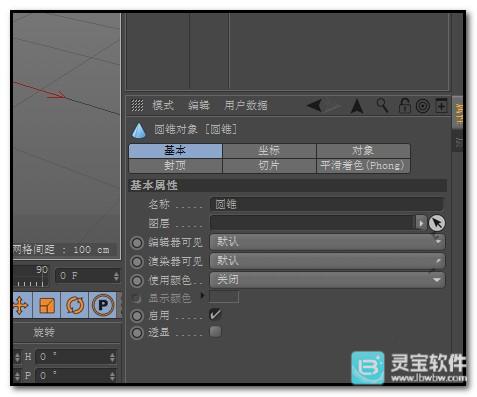Switch to the 封顶 tab
Screen dimensions: 477x397
(x=175, y=166)
